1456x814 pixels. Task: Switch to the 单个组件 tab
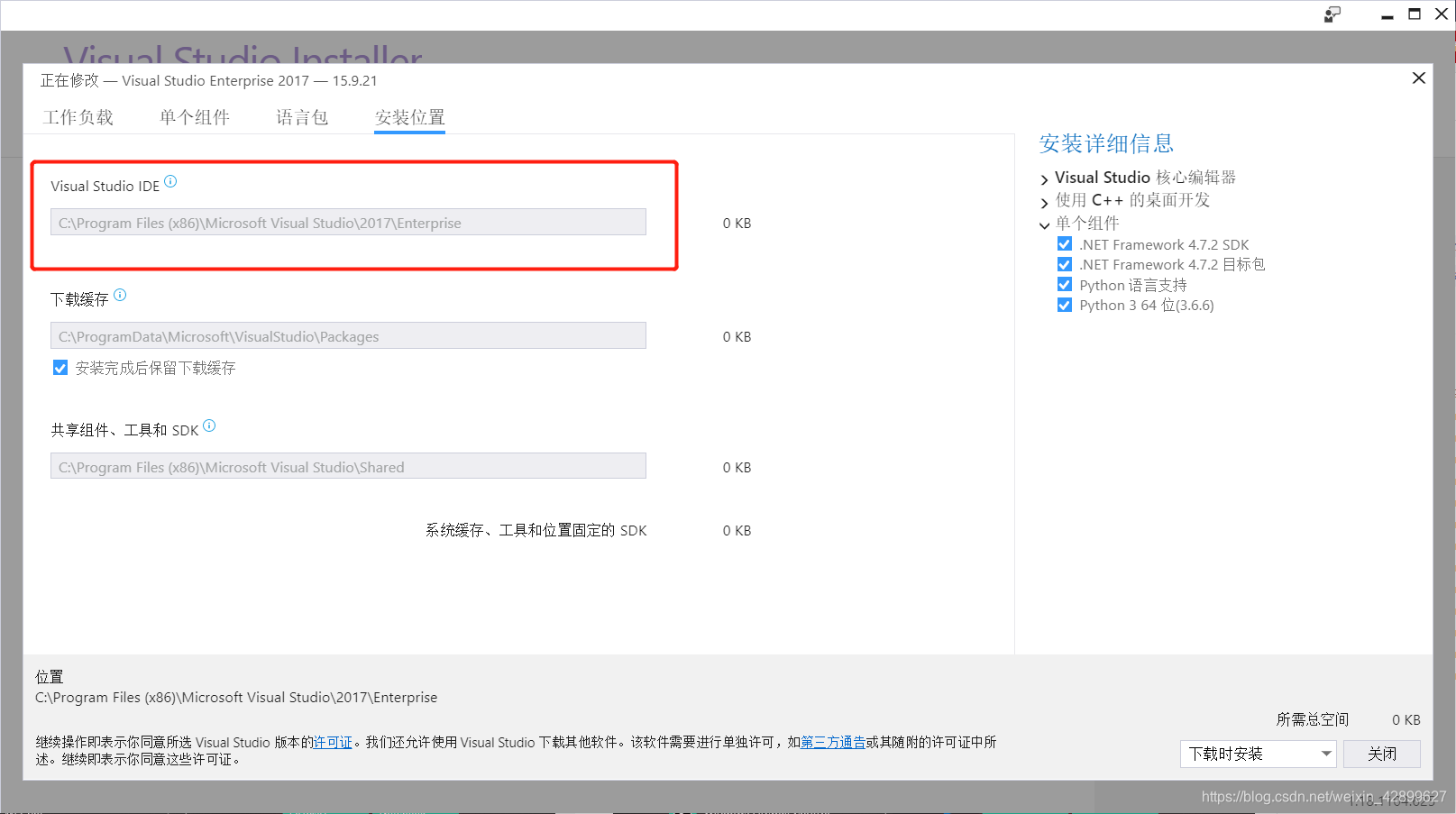195,117
